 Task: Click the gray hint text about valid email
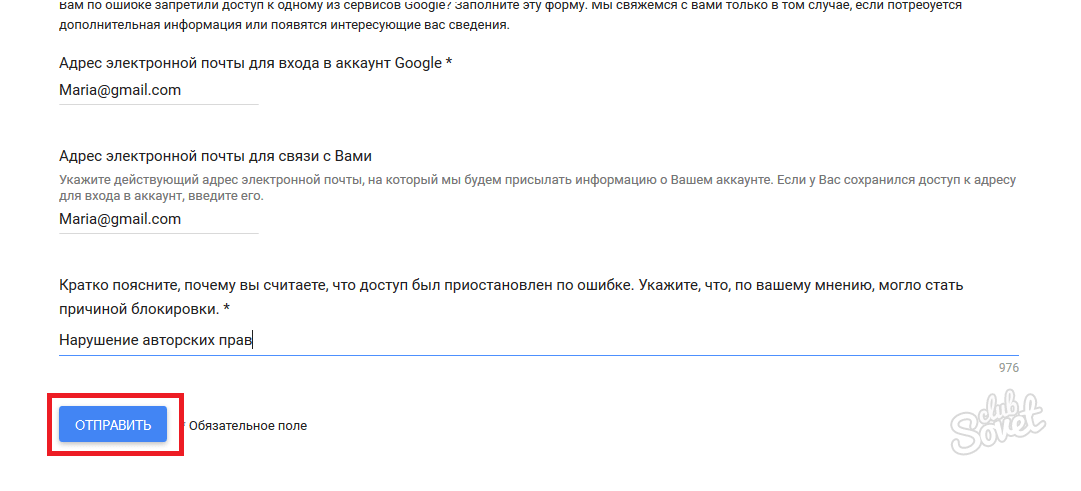click(x=400, y=179)
